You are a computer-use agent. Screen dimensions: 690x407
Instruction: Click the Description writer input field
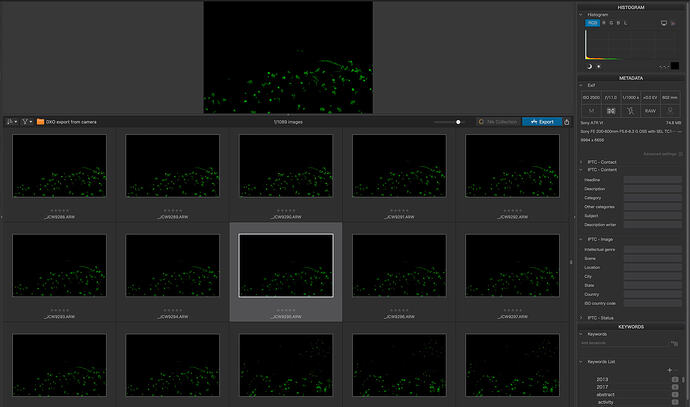pos(653,225)
